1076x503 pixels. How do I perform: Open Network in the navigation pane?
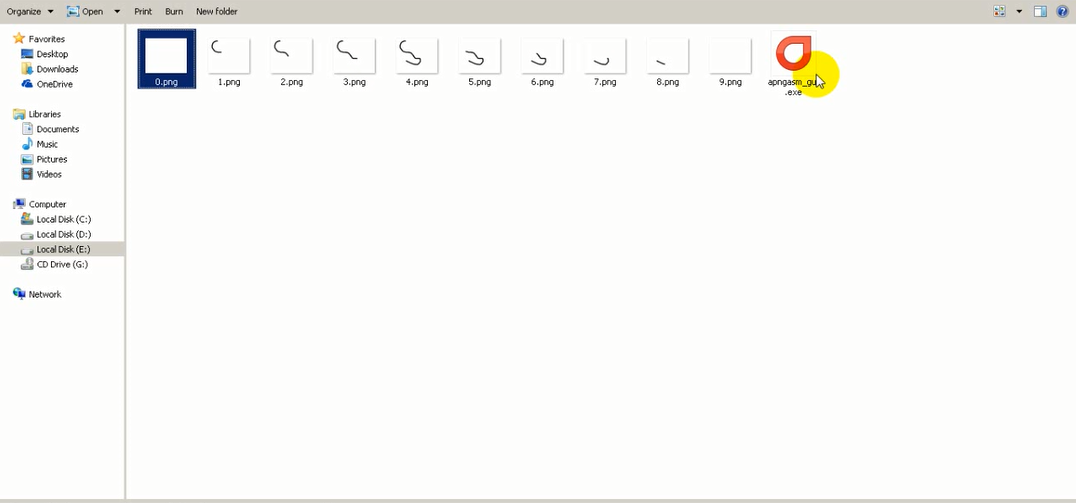(x=45, y=294)
